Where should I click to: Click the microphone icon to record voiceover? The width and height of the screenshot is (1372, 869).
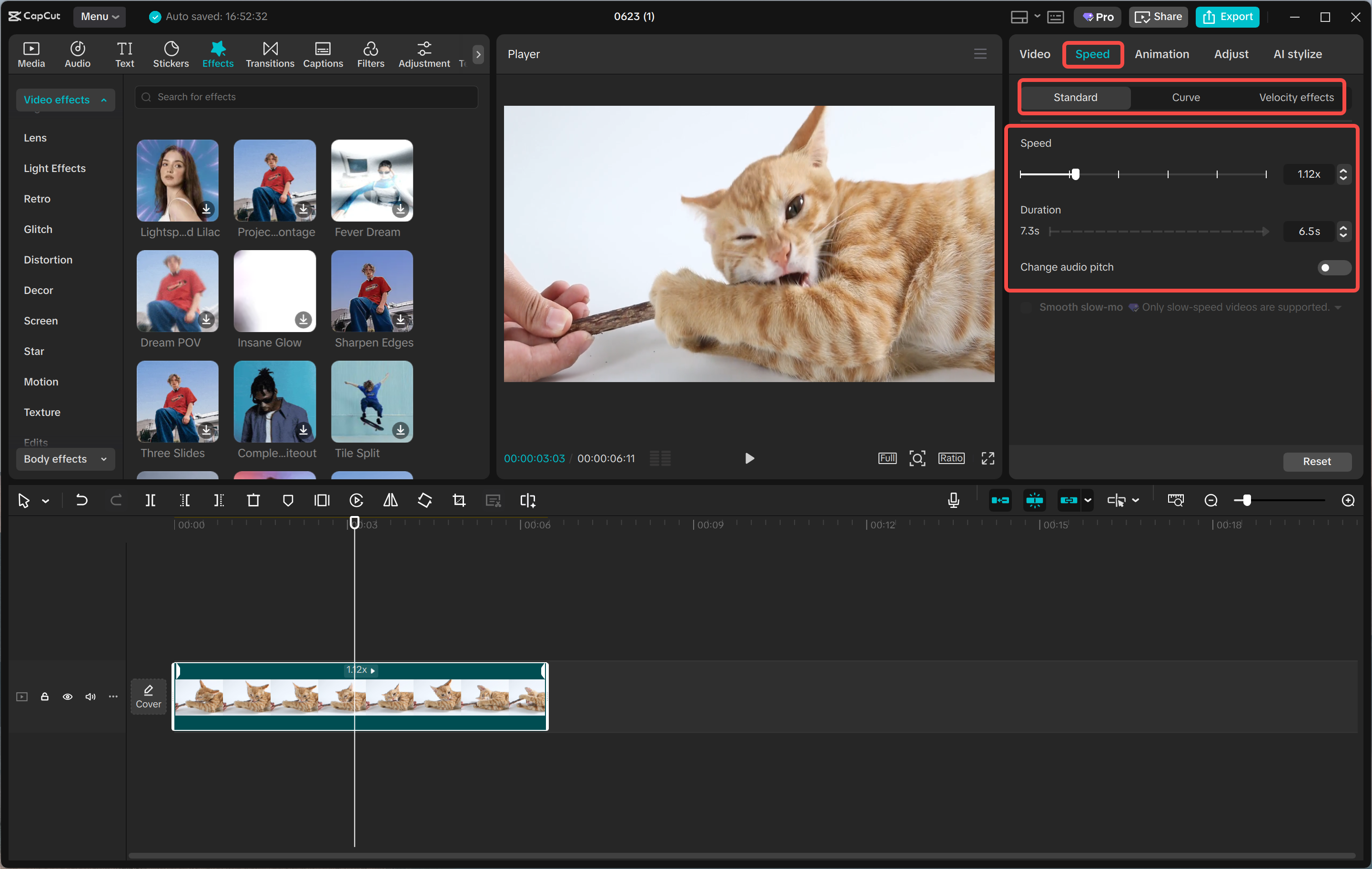[953, 500]
